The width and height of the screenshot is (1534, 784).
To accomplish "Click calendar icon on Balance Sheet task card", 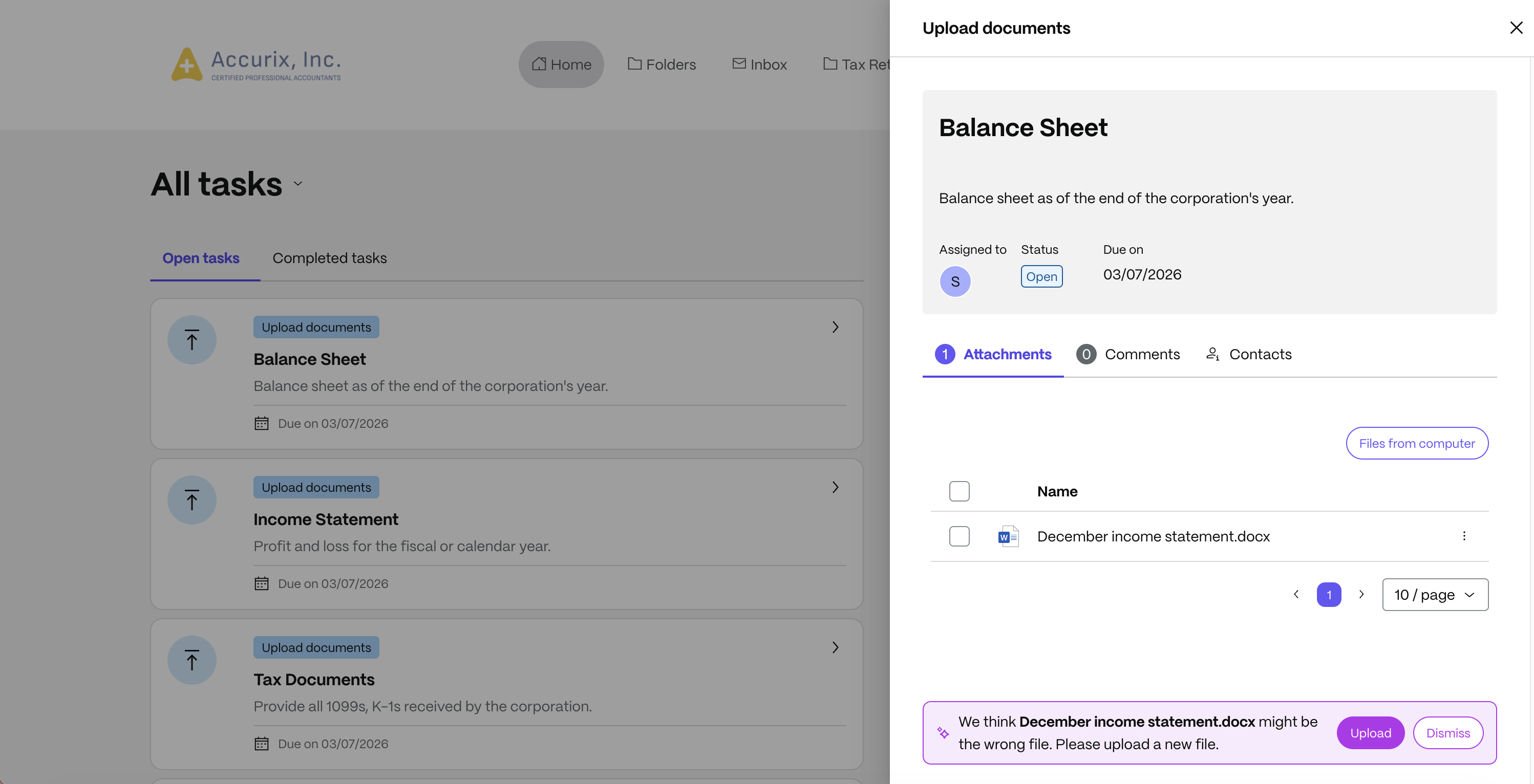I will click(262, 423).
